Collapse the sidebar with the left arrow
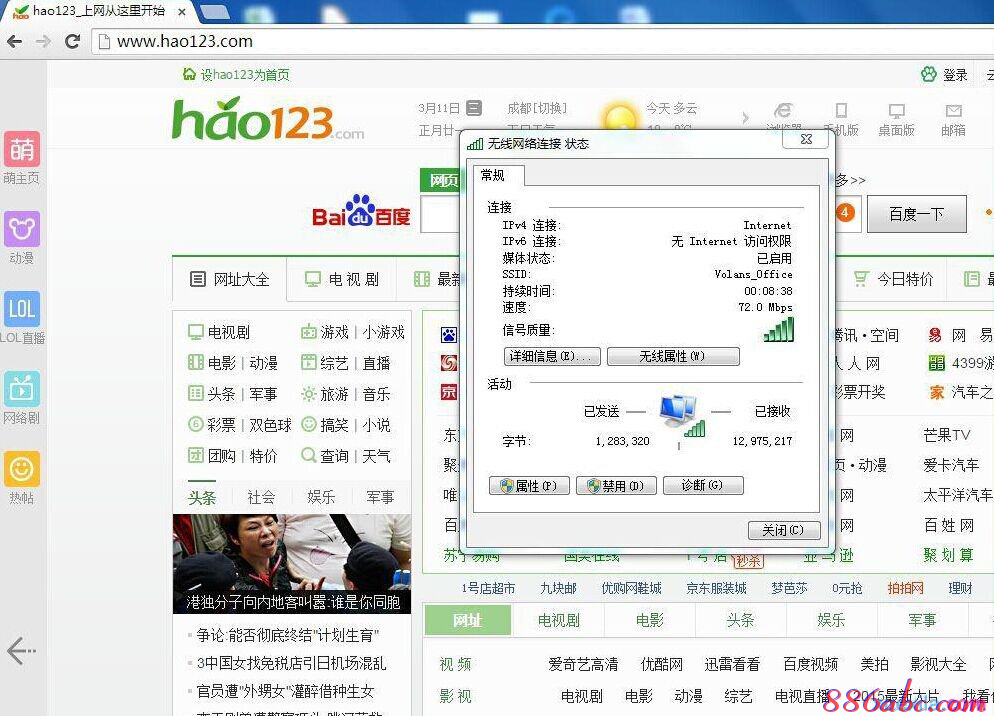The image size is (994, 716). click(22, 651)
